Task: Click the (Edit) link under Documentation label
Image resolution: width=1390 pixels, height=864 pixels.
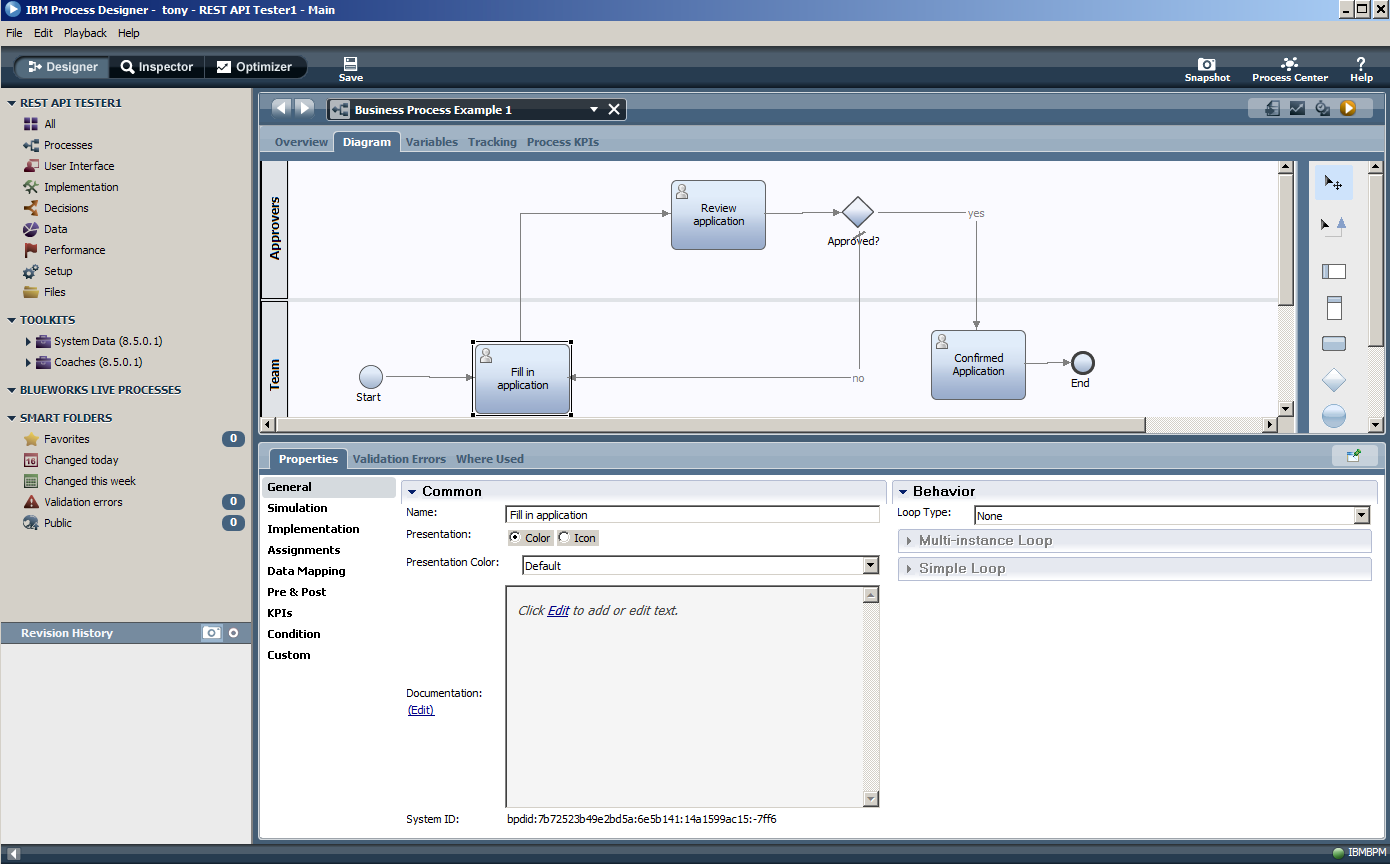Action: click(x=421, y=710)
